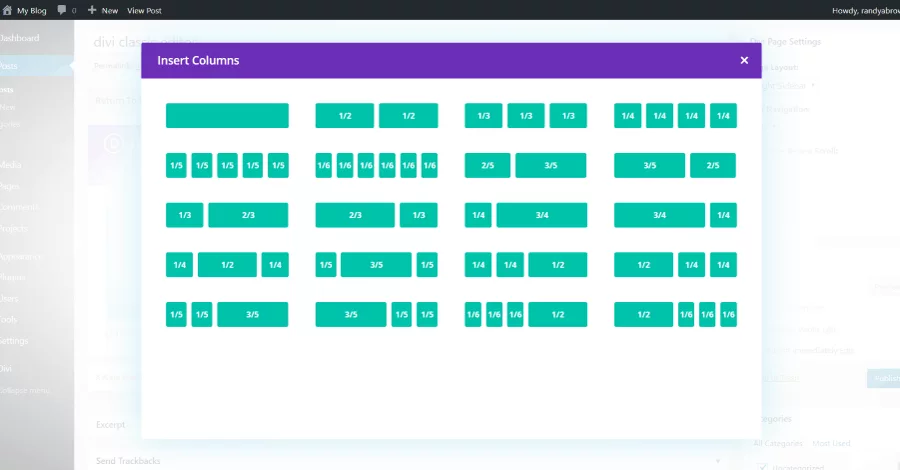Open Tools in the sidebar menu
Screen dimensions: 900x470
pos(9,319)
